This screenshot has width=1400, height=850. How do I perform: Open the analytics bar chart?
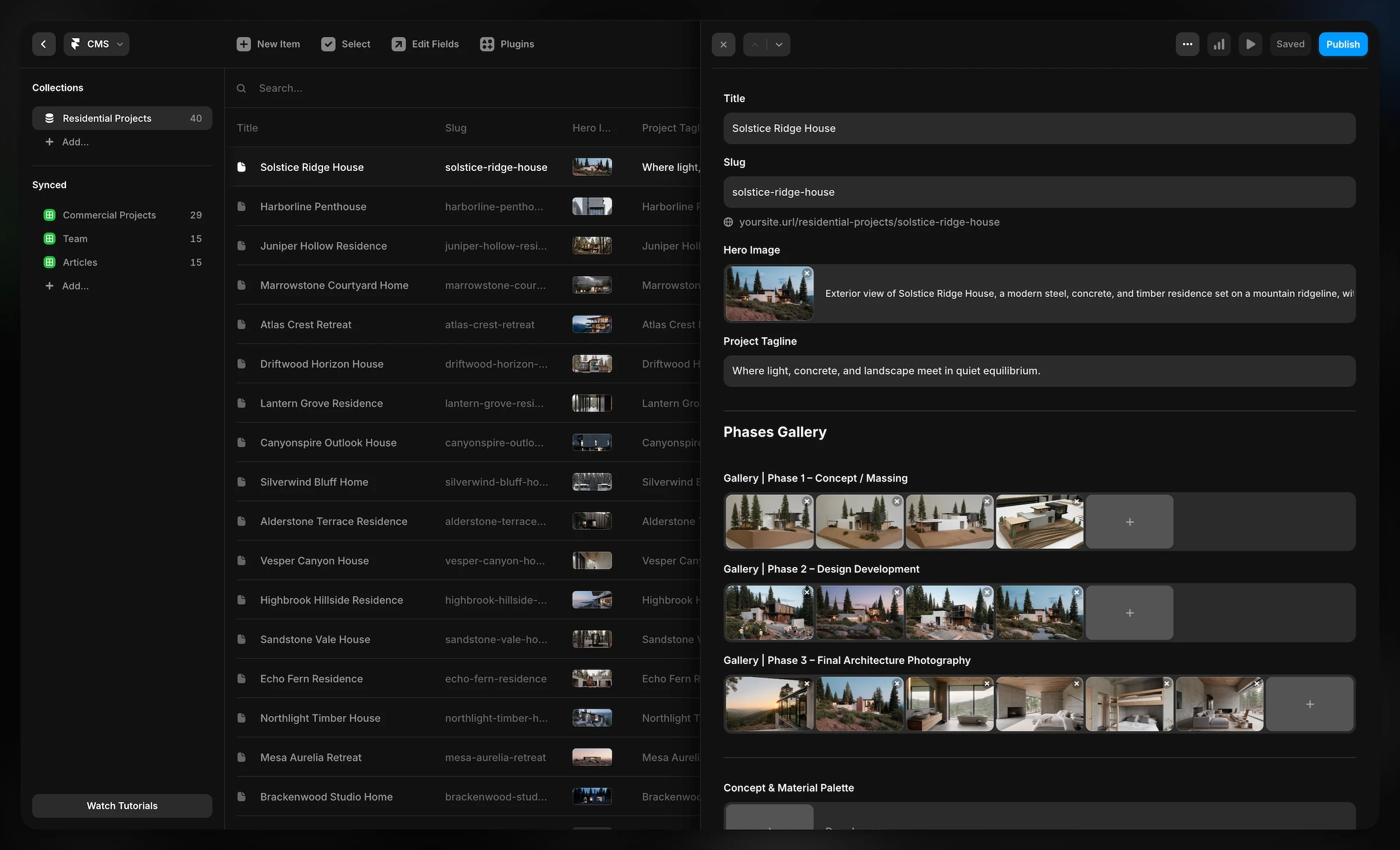click(1219, 44)
